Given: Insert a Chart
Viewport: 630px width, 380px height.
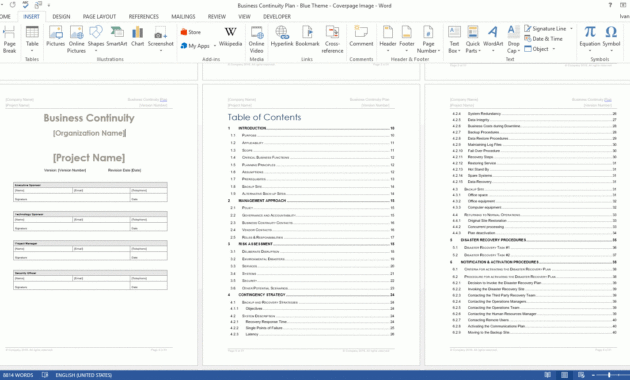Looking at the screenshot, I should pyautogui.click(x=137, y=36).
